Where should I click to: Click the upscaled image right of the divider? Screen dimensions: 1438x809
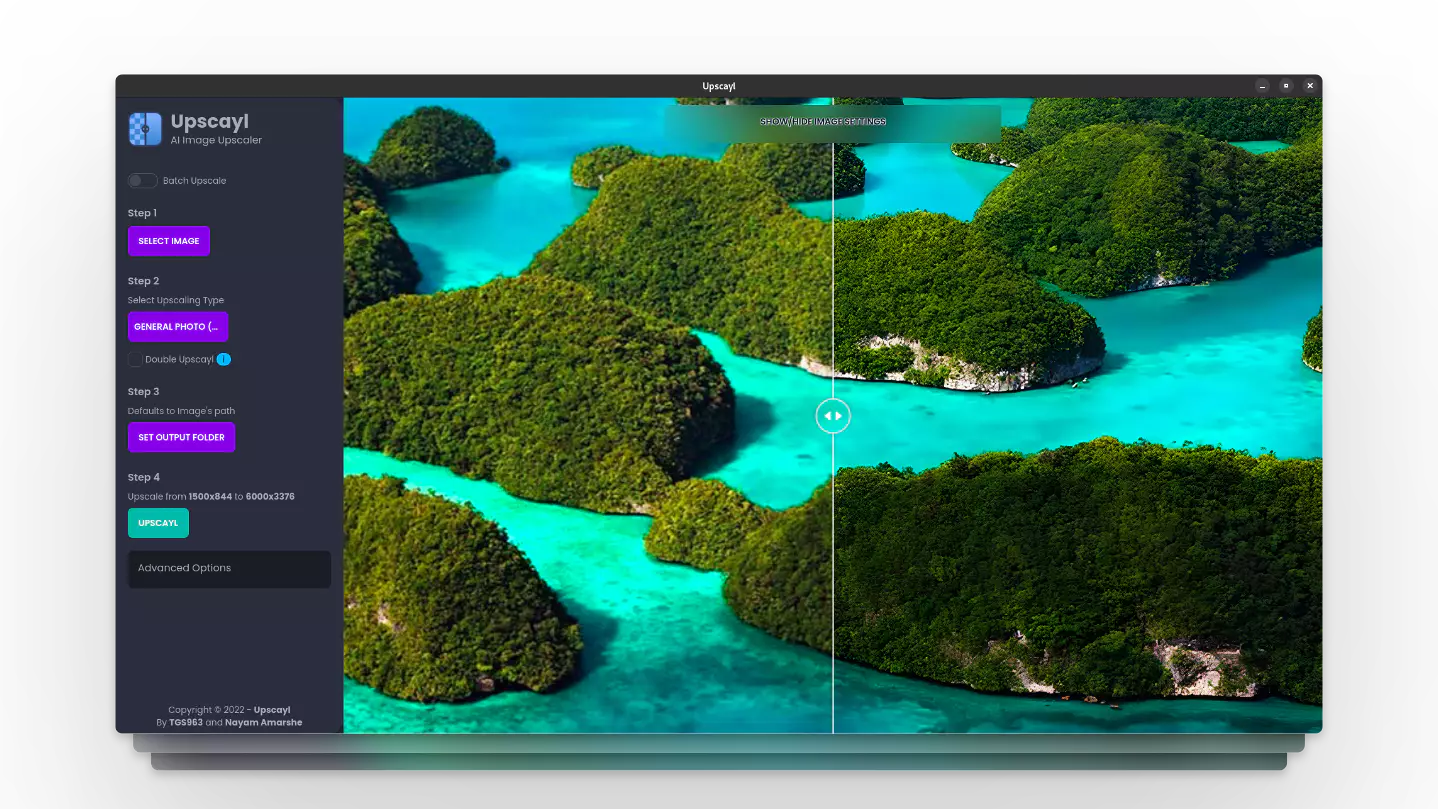pos(1078,415)
